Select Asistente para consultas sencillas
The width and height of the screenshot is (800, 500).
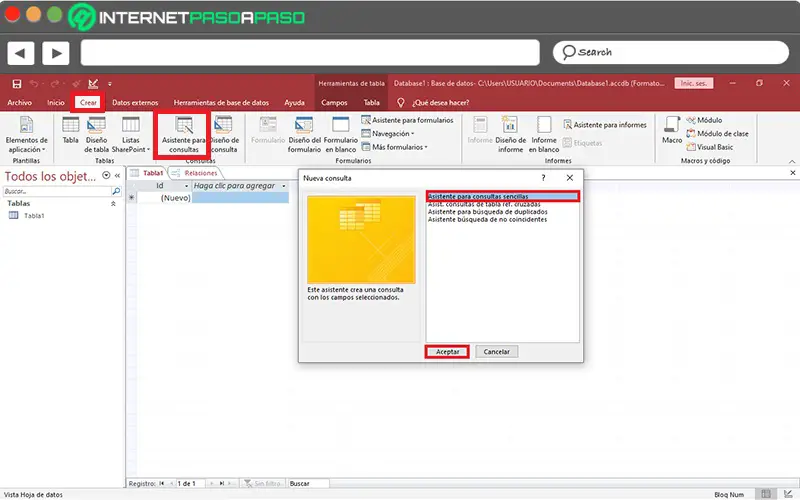502,196
